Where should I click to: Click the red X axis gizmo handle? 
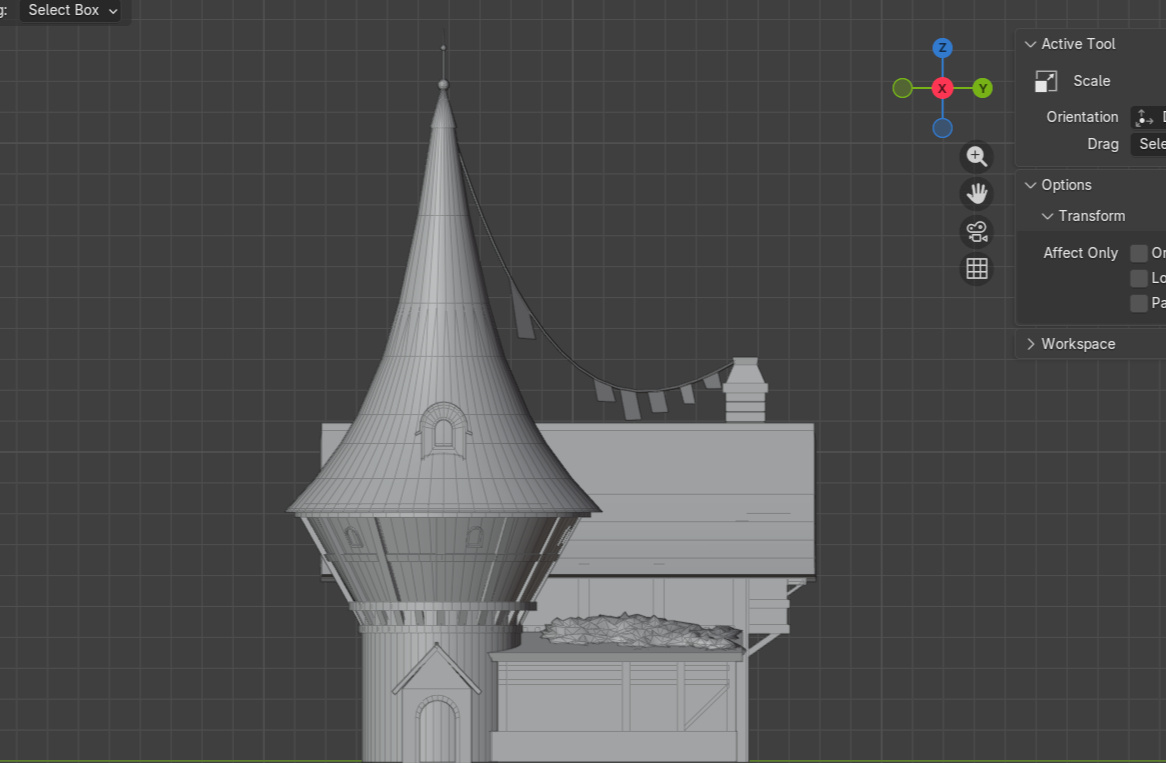point(942,88)
